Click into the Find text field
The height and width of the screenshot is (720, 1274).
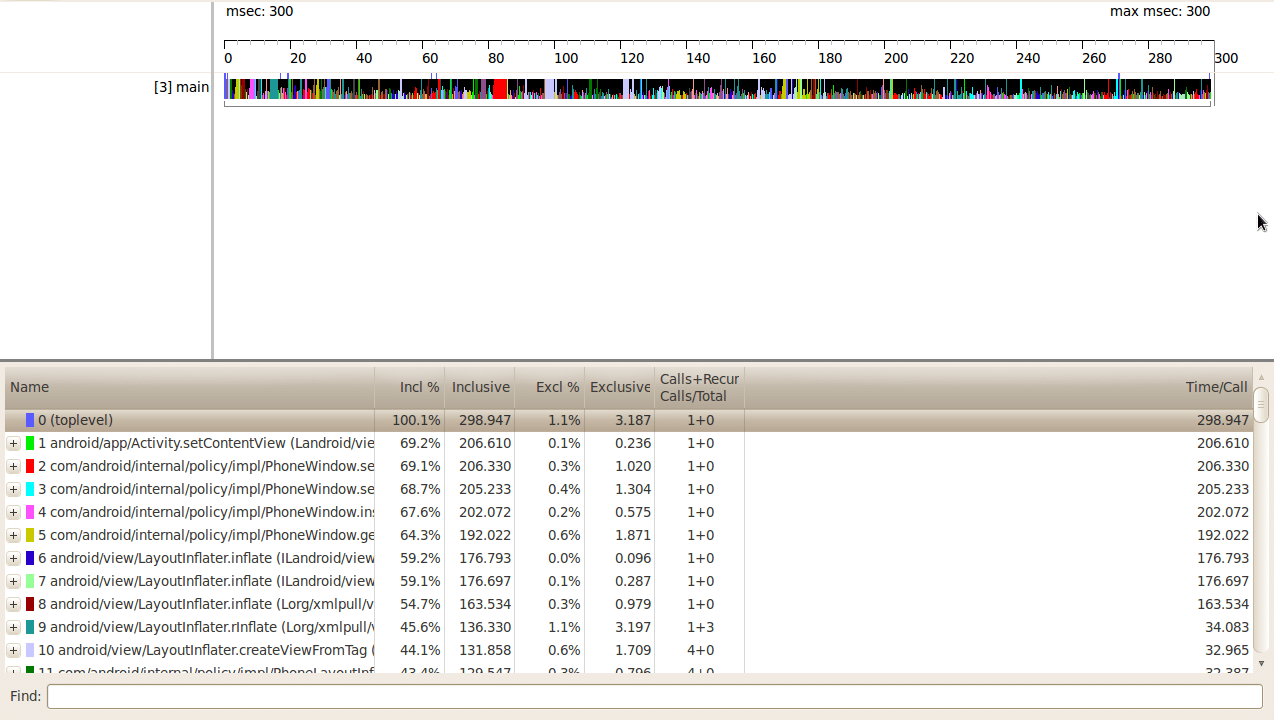[x=654, y=695]
